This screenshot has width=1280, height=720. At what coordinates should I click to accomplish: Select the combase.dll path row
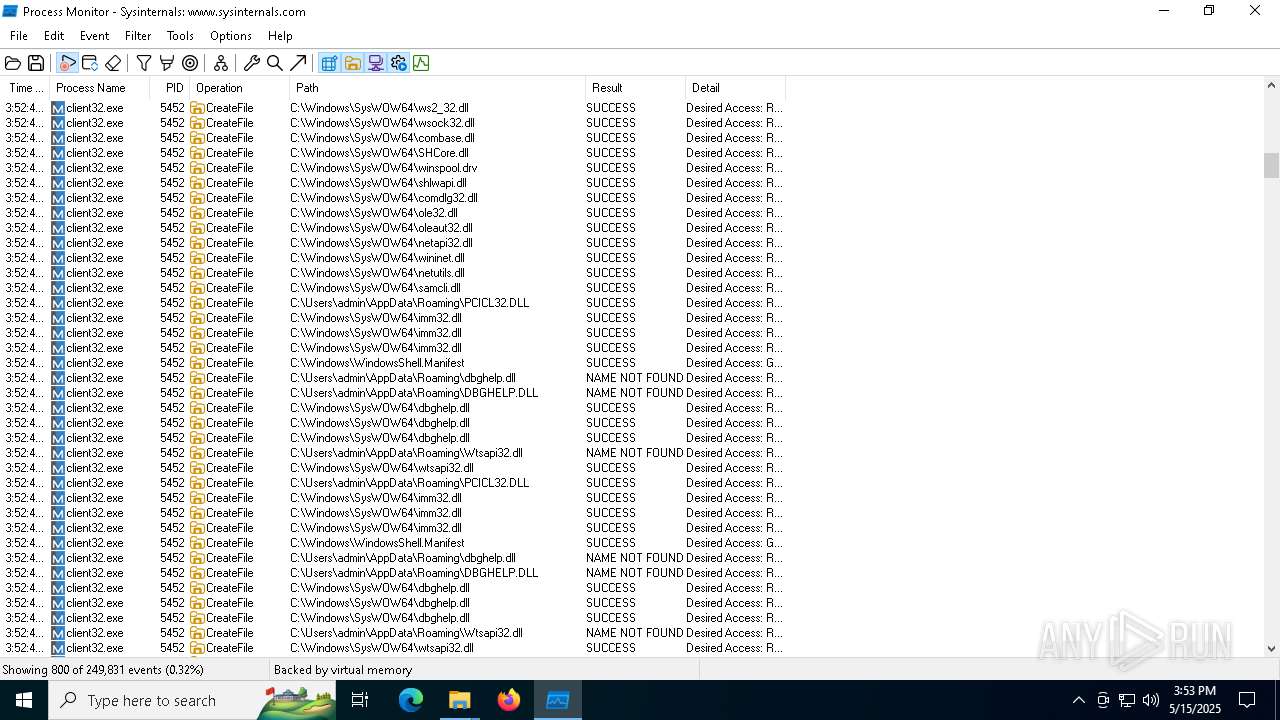[x=393, y=138]
